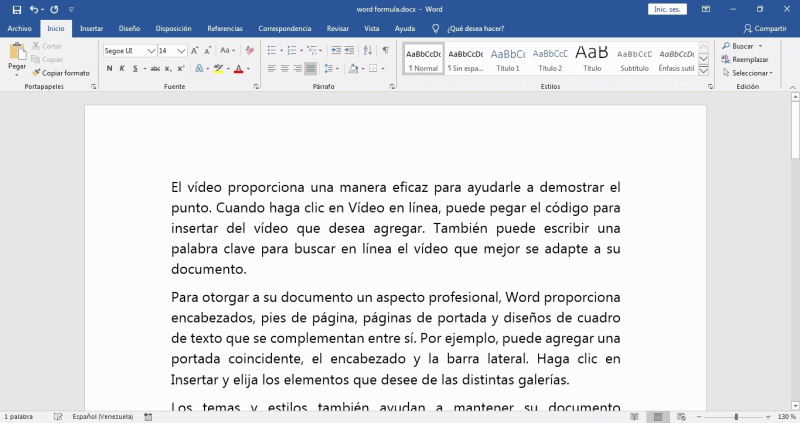This screenshot has height=423, width=800.
Task: Apply red font color
Action: (238, 68)
